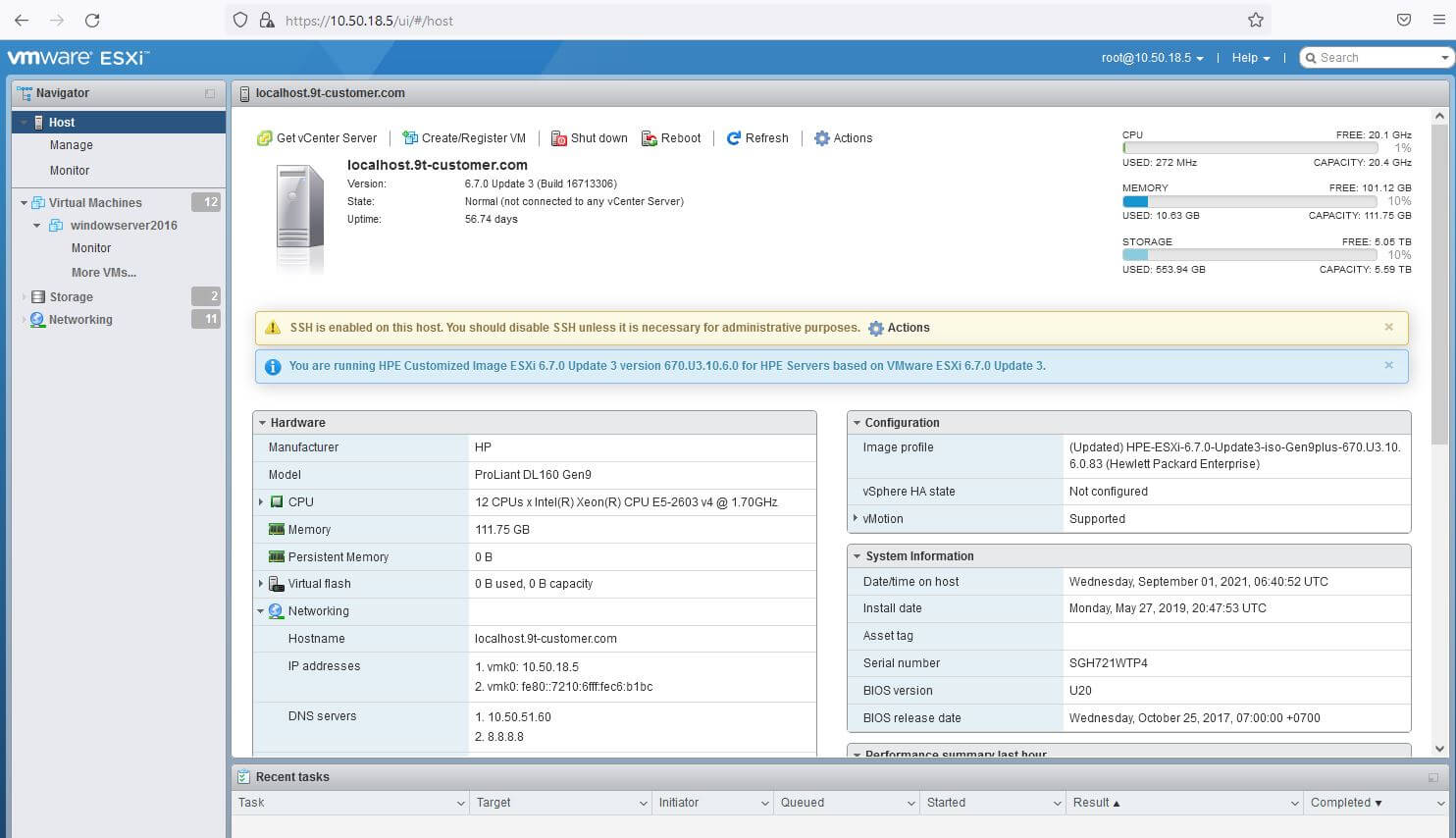Click the Get vCenter Server icon
Image resolution: width=1456 pixels, height=838 pixels.
(x=264, y=137)
